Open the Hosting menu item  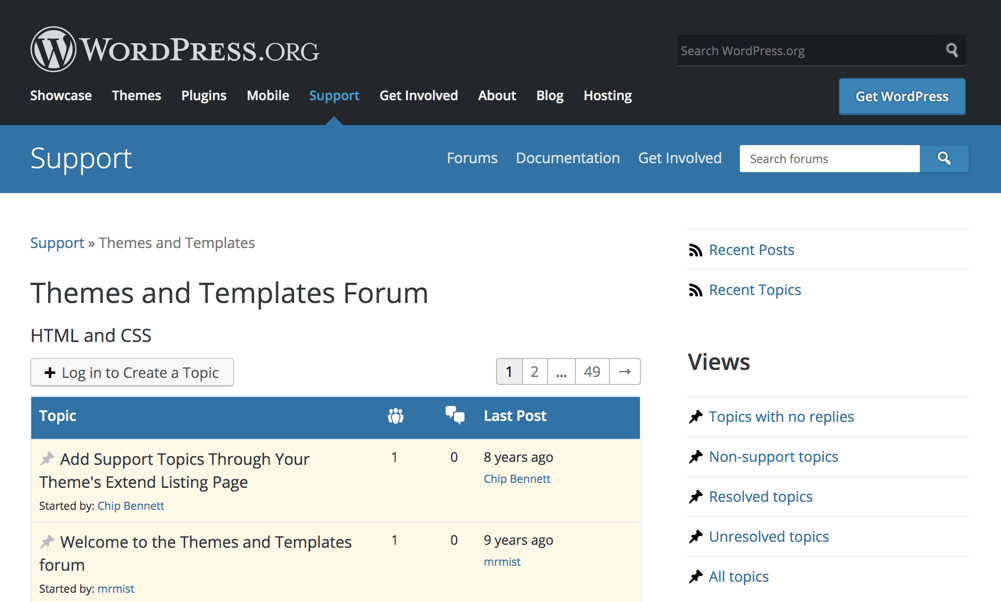coord(608,96)
